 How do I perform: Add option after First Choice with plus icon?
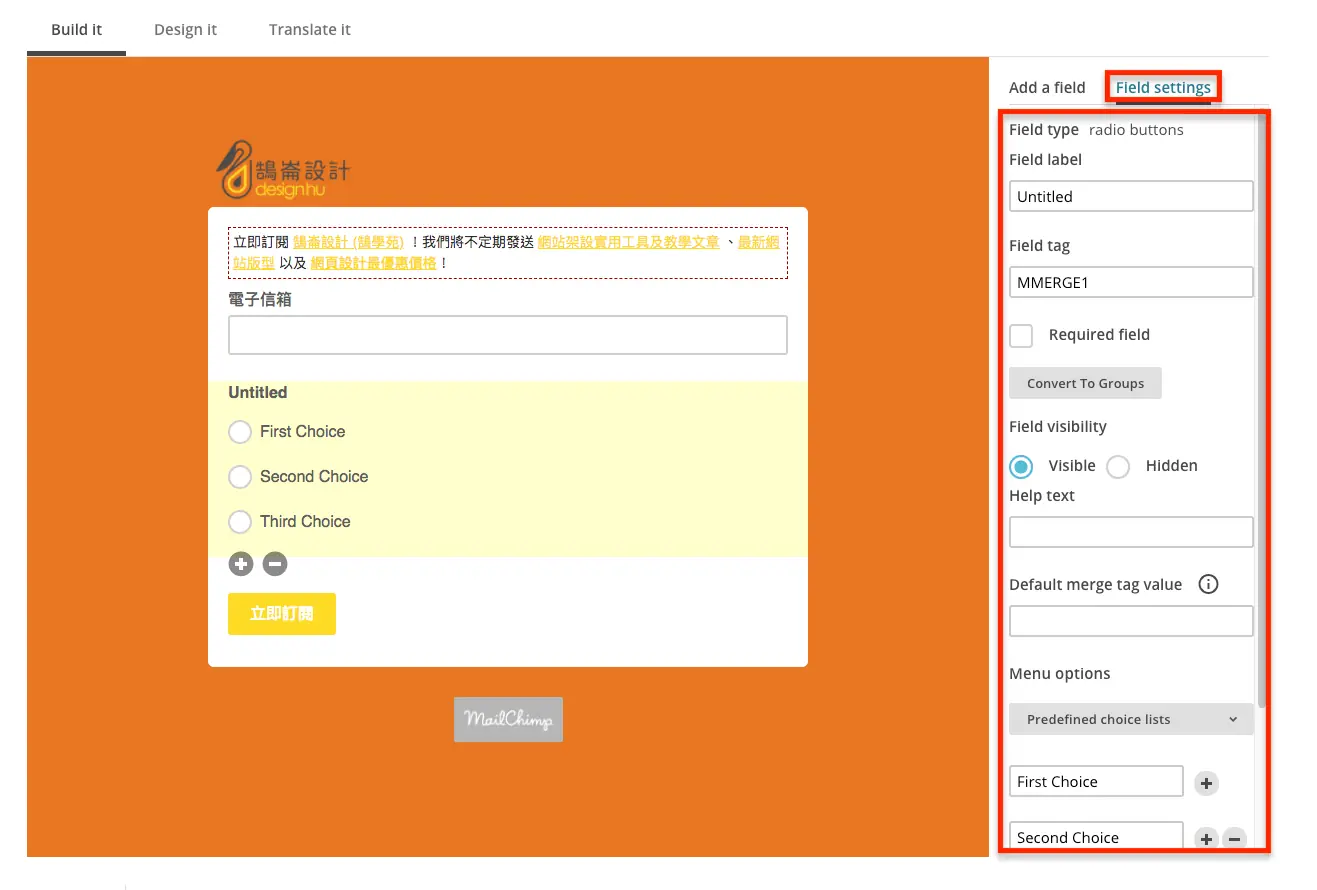coord(1206,783)
